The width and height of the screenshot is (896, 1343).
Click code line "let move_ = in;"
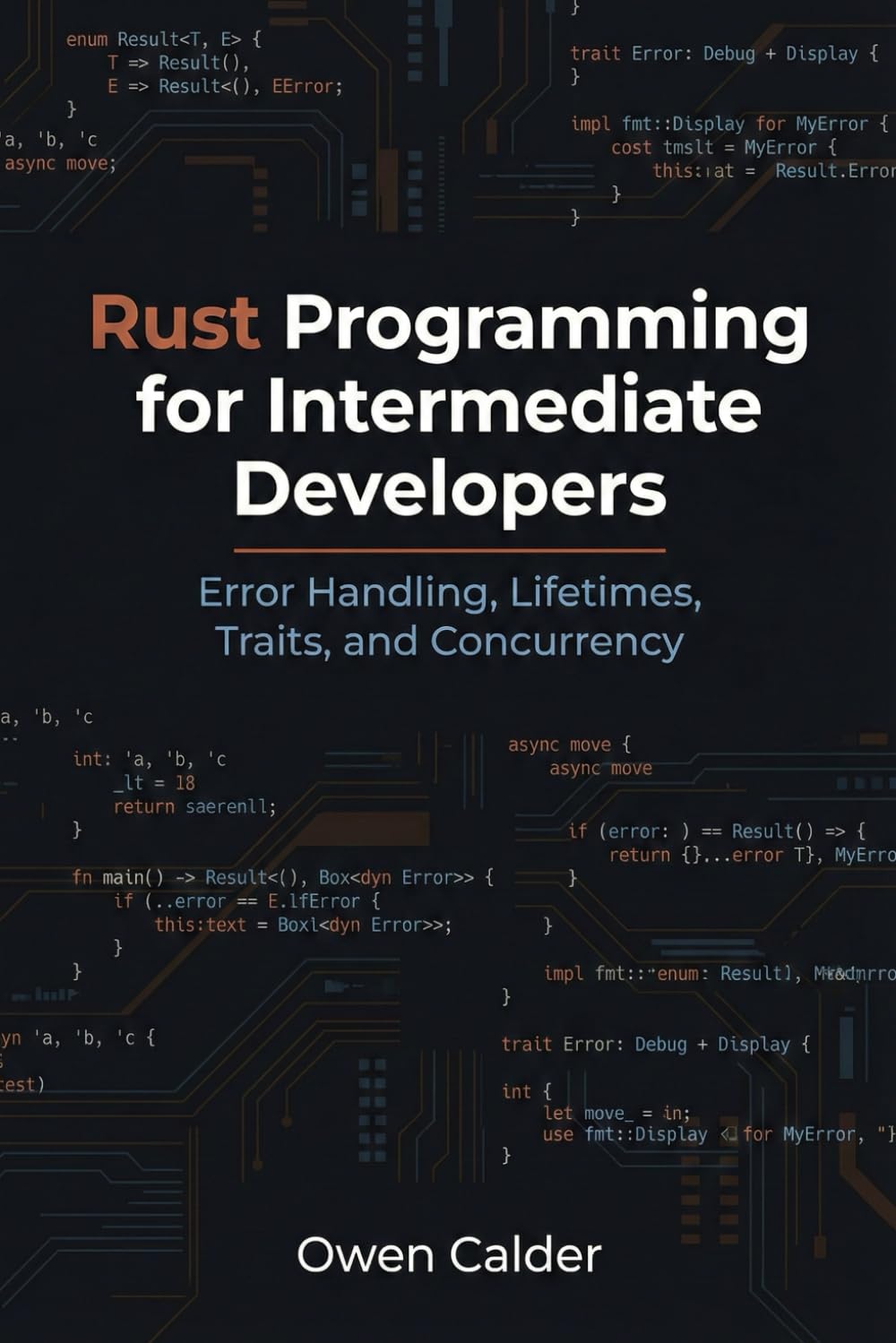[x=617, y=1113]
